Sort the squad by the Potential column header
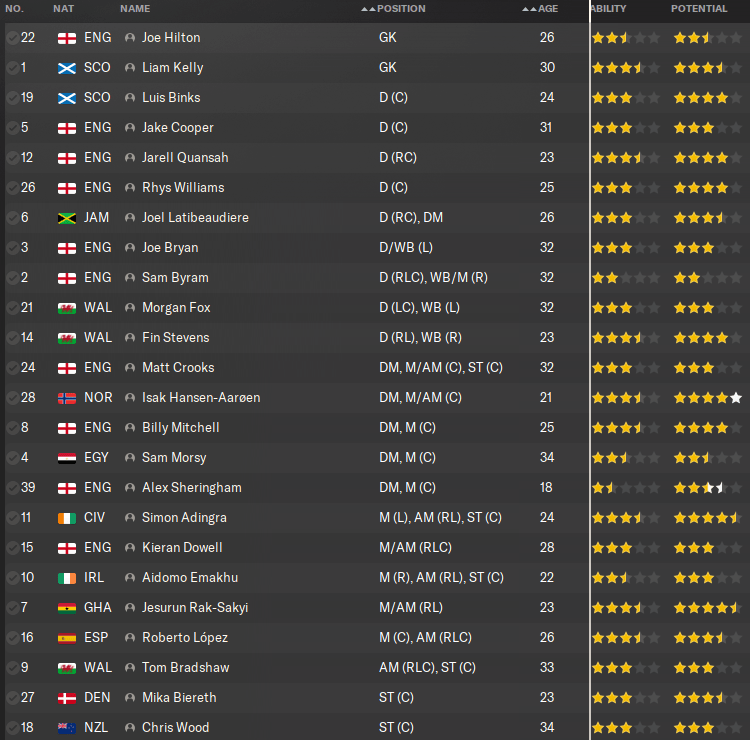The width and height of the screenshot is (750, 740). tap(699, 9)
